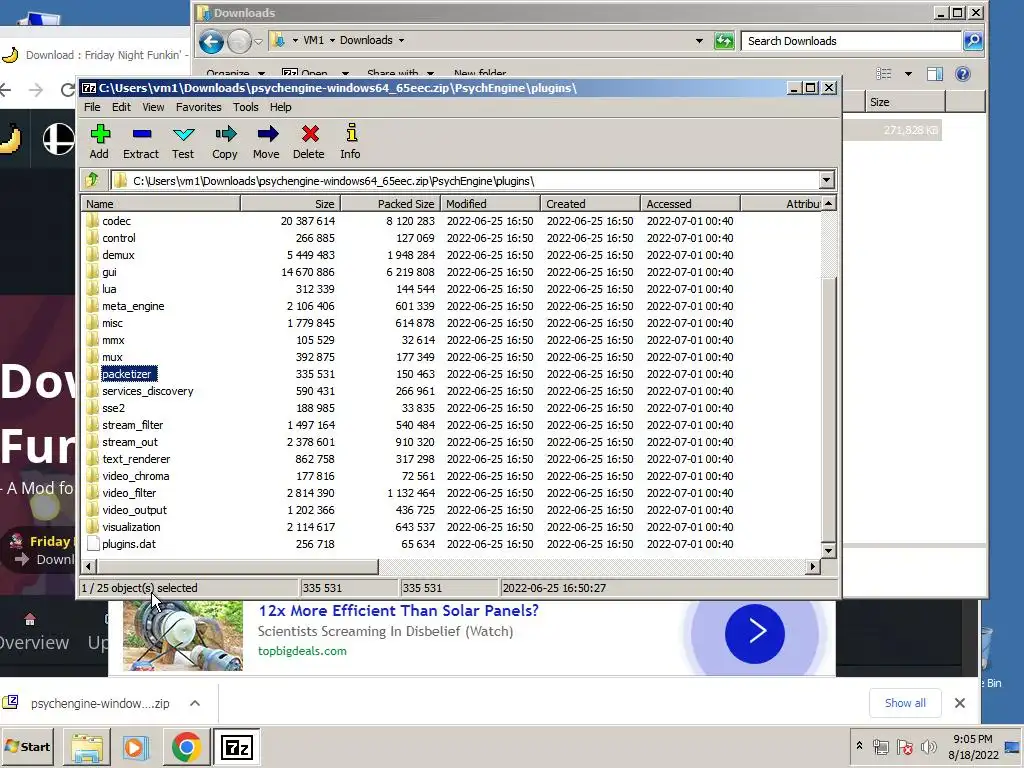Open the View menu
The height and width of the screenshot is (768, 1024).
tap(153, 107)
